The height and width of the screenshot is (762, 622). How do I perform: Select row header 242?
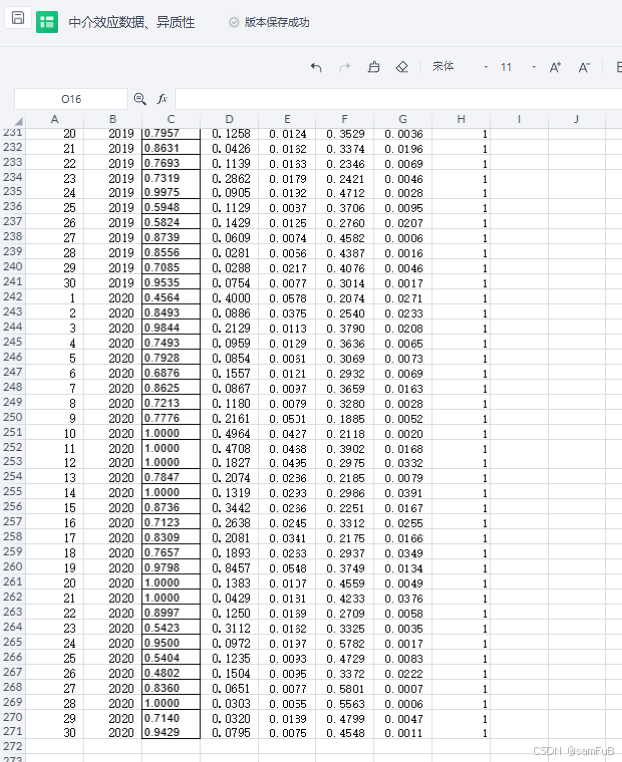(x=13, y=297)
